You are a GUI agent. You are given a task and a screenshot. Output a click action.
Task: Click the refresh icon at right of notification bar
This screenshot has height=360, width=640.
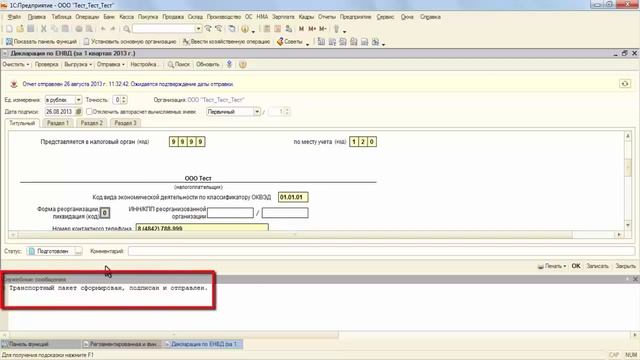(x=625, y=84)
